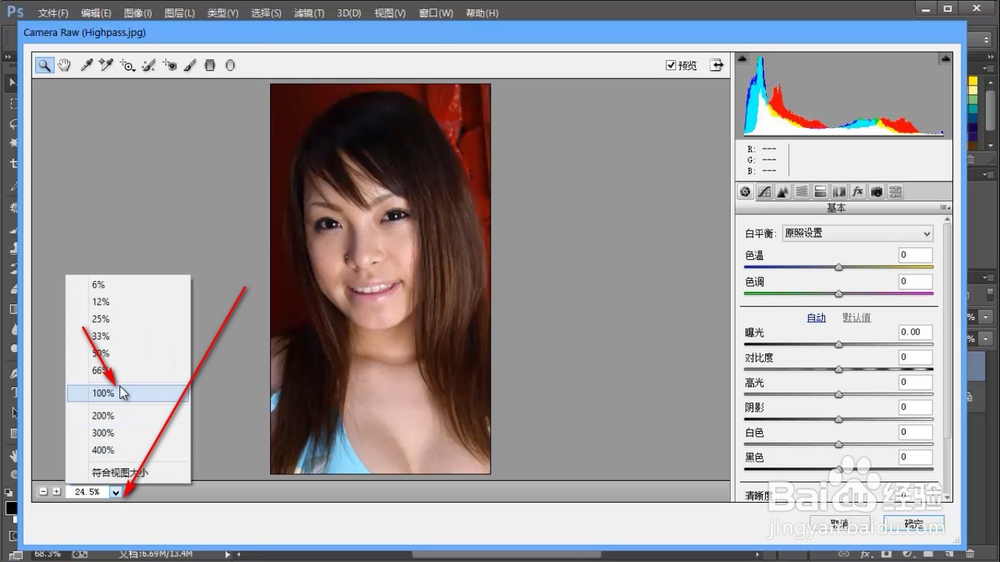Click the 黑色 value input field
1000x562 pixels.
click(x=915, y=457)
